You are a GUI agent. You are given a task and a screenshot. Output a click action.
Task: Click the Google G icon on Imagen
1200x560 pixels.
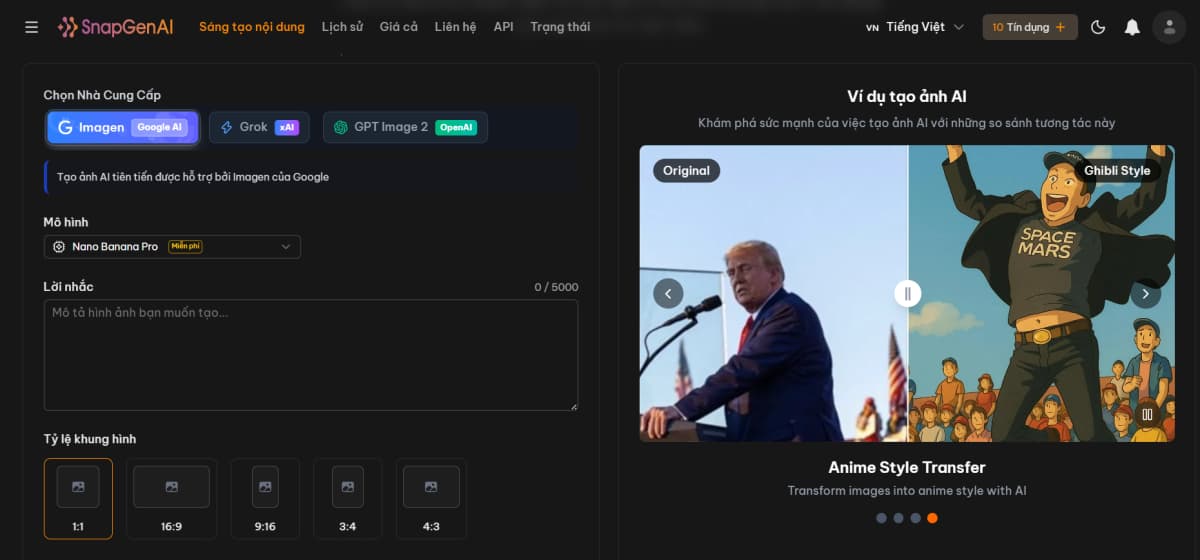tap(65, 127)
